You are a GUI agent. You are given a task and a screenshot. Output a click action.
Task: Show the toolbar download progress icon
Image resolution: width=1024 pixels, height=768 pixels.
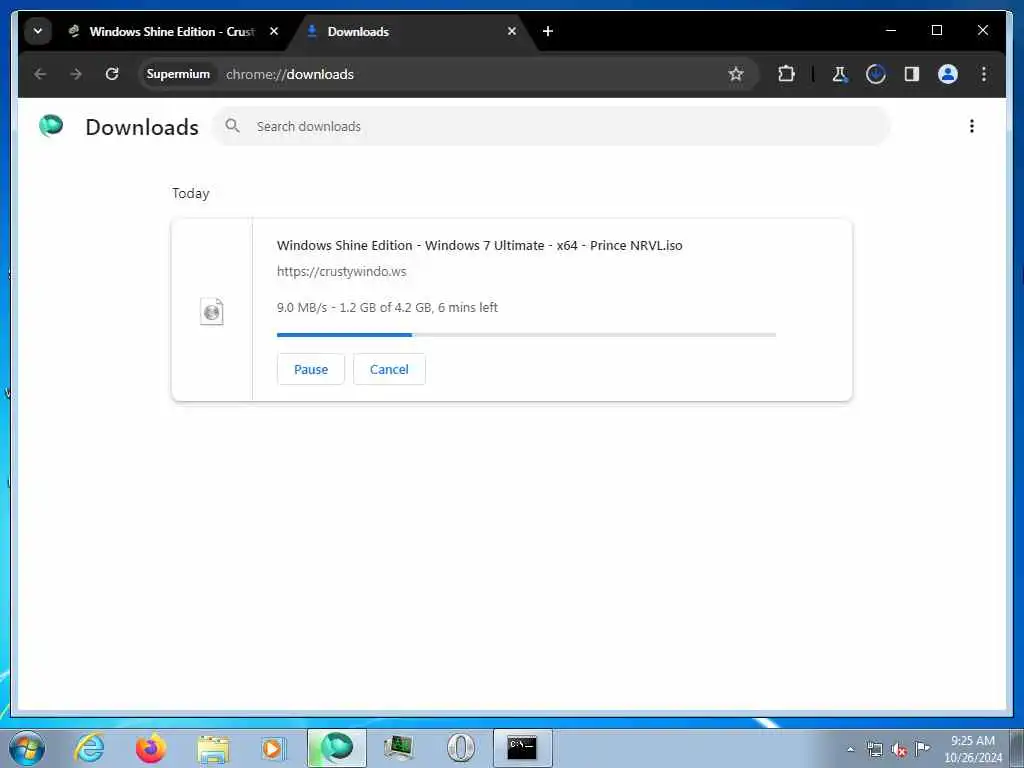pos(876,74)
